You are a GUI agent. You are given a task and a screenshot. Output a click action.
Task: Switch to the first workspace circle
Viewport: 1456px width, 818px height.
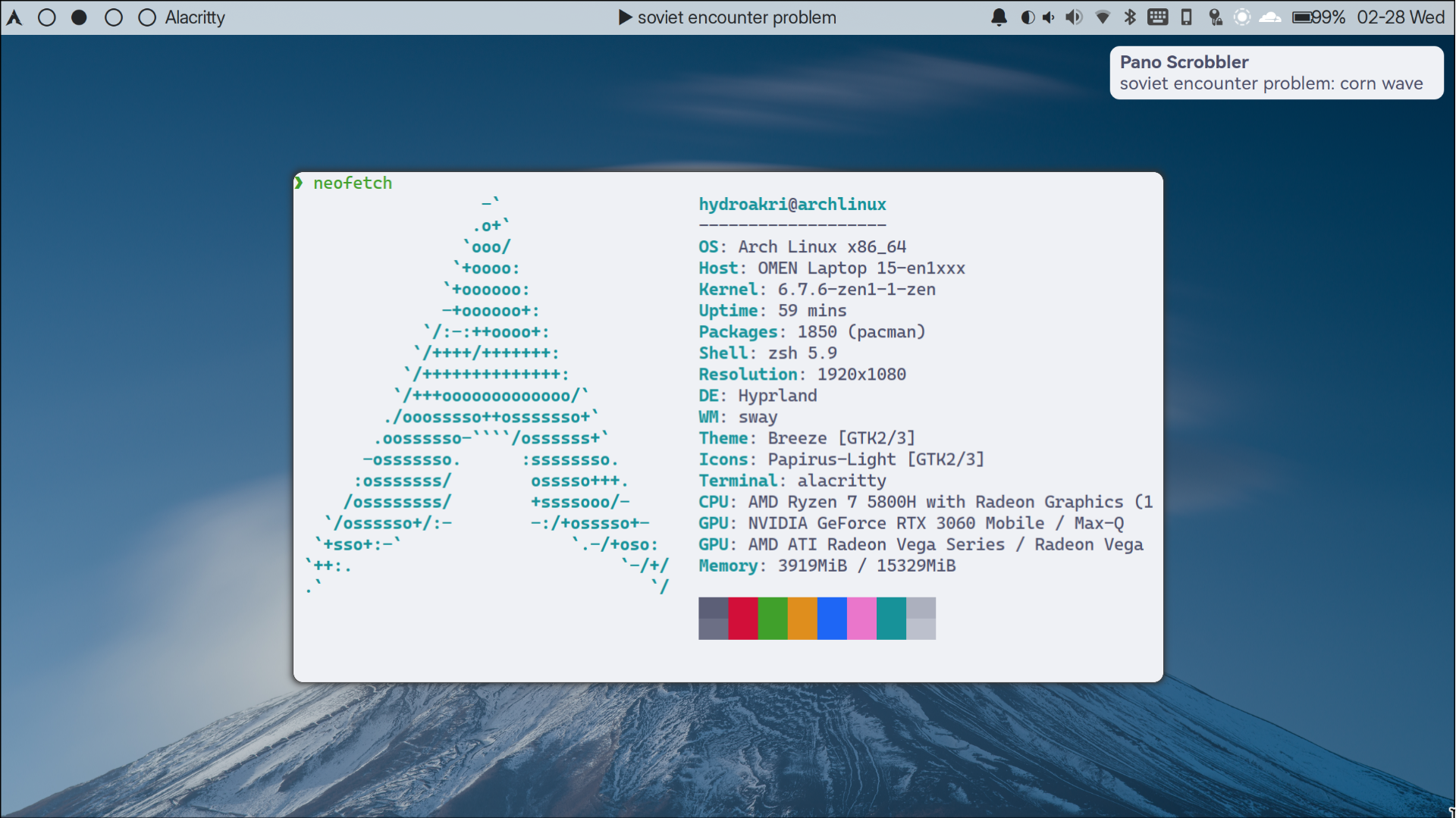(47, 17)
